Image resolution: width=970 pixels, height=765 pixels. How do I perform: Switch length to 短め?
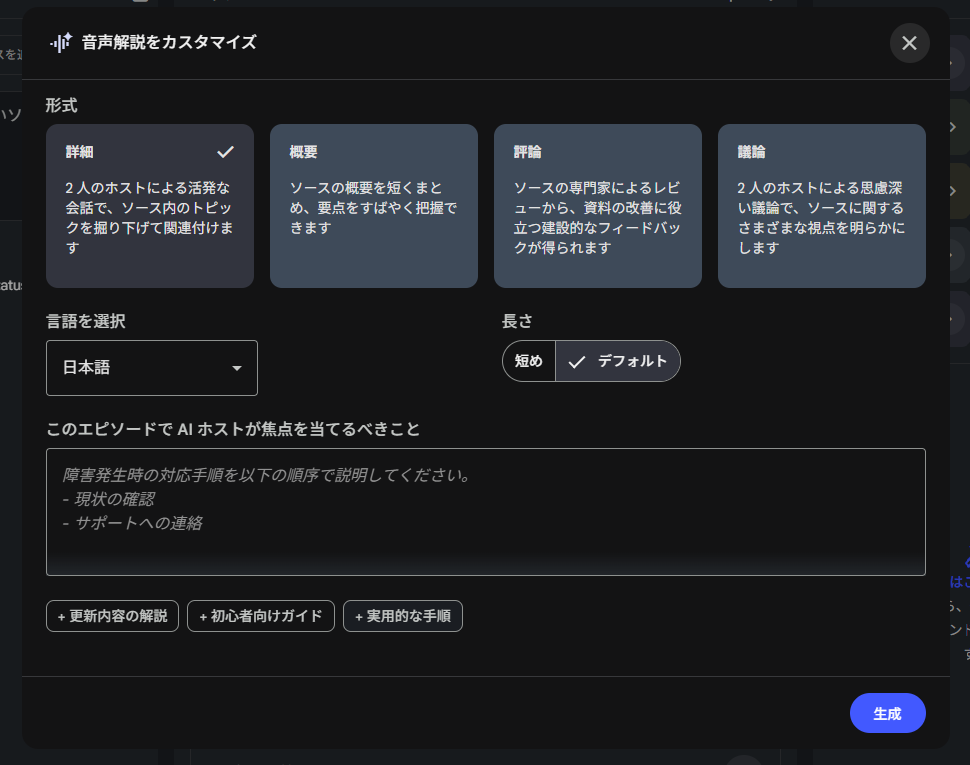529,361
